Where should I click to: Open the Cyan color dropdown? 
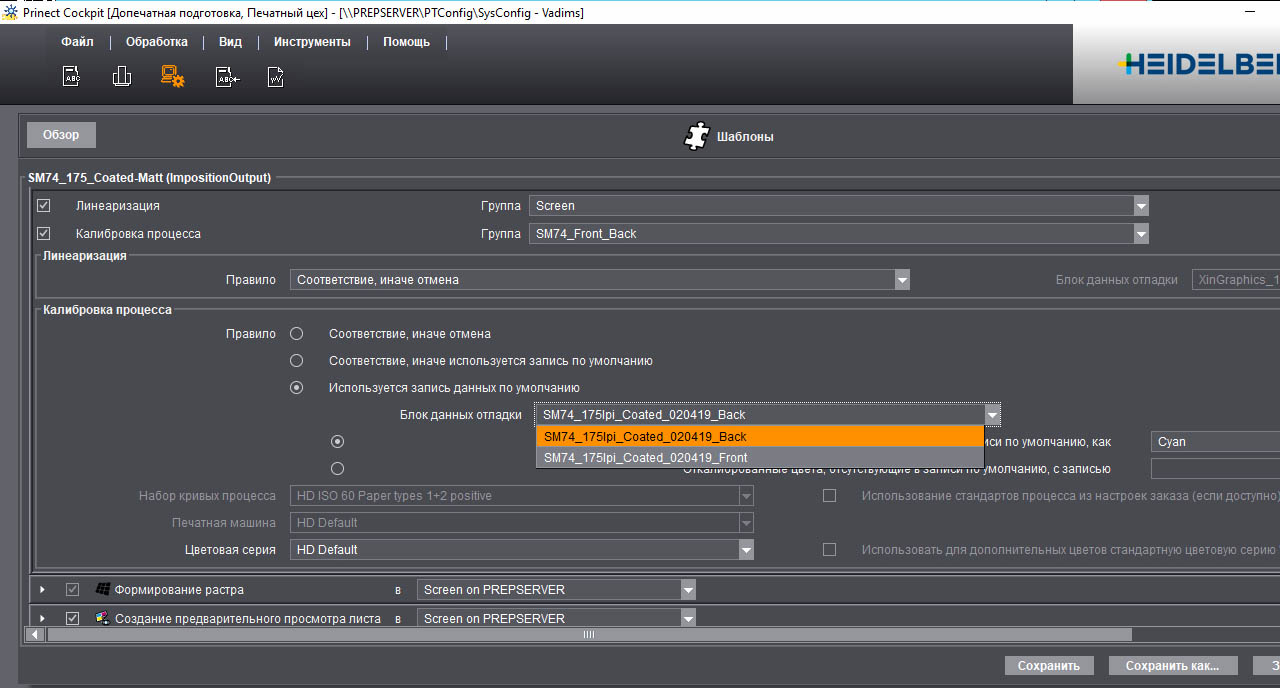pyautogui.click(x=1215, y=441)
